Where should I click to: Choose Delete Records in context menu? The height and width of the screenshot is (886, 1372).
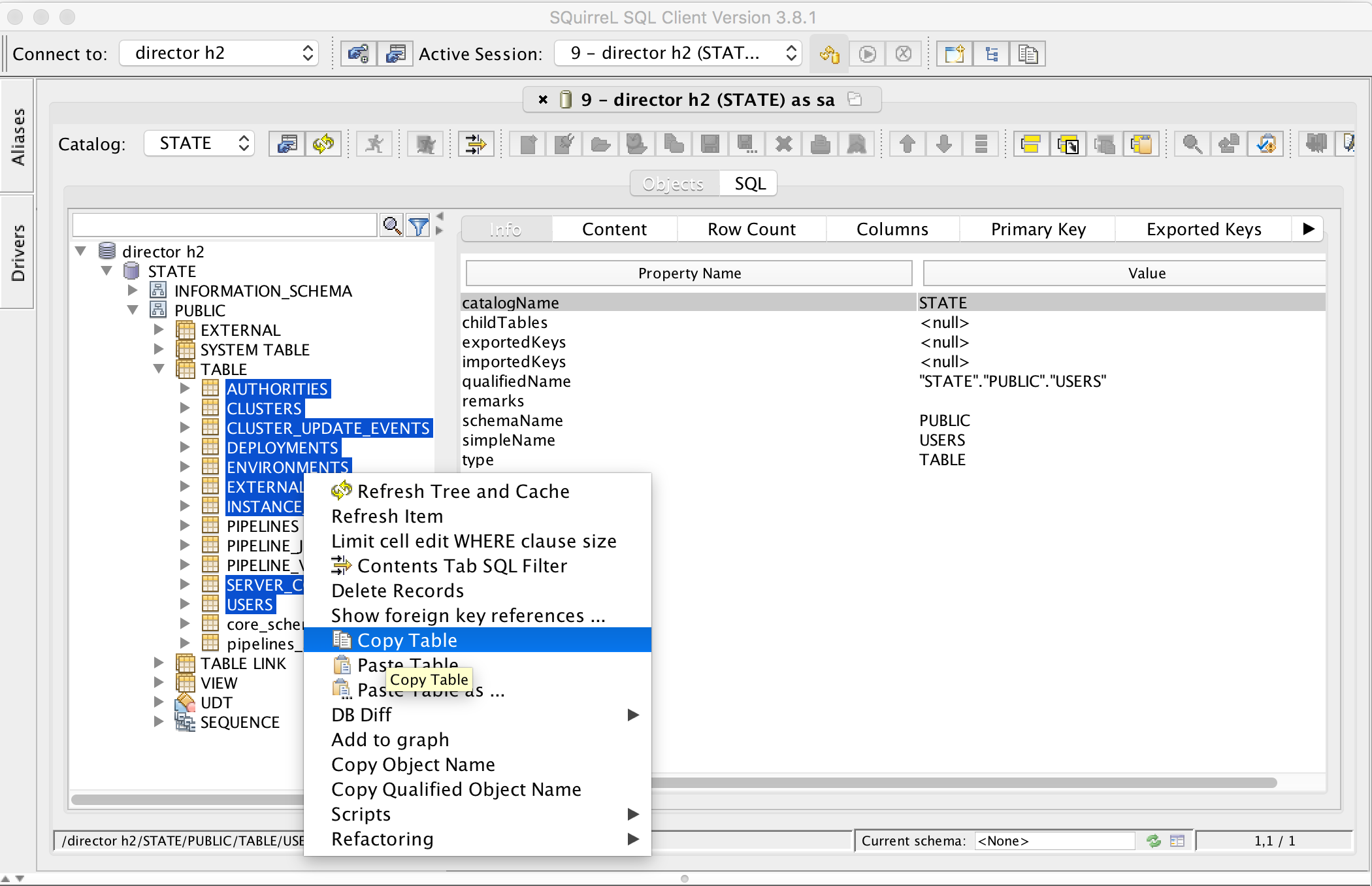(x=478, y=590)
